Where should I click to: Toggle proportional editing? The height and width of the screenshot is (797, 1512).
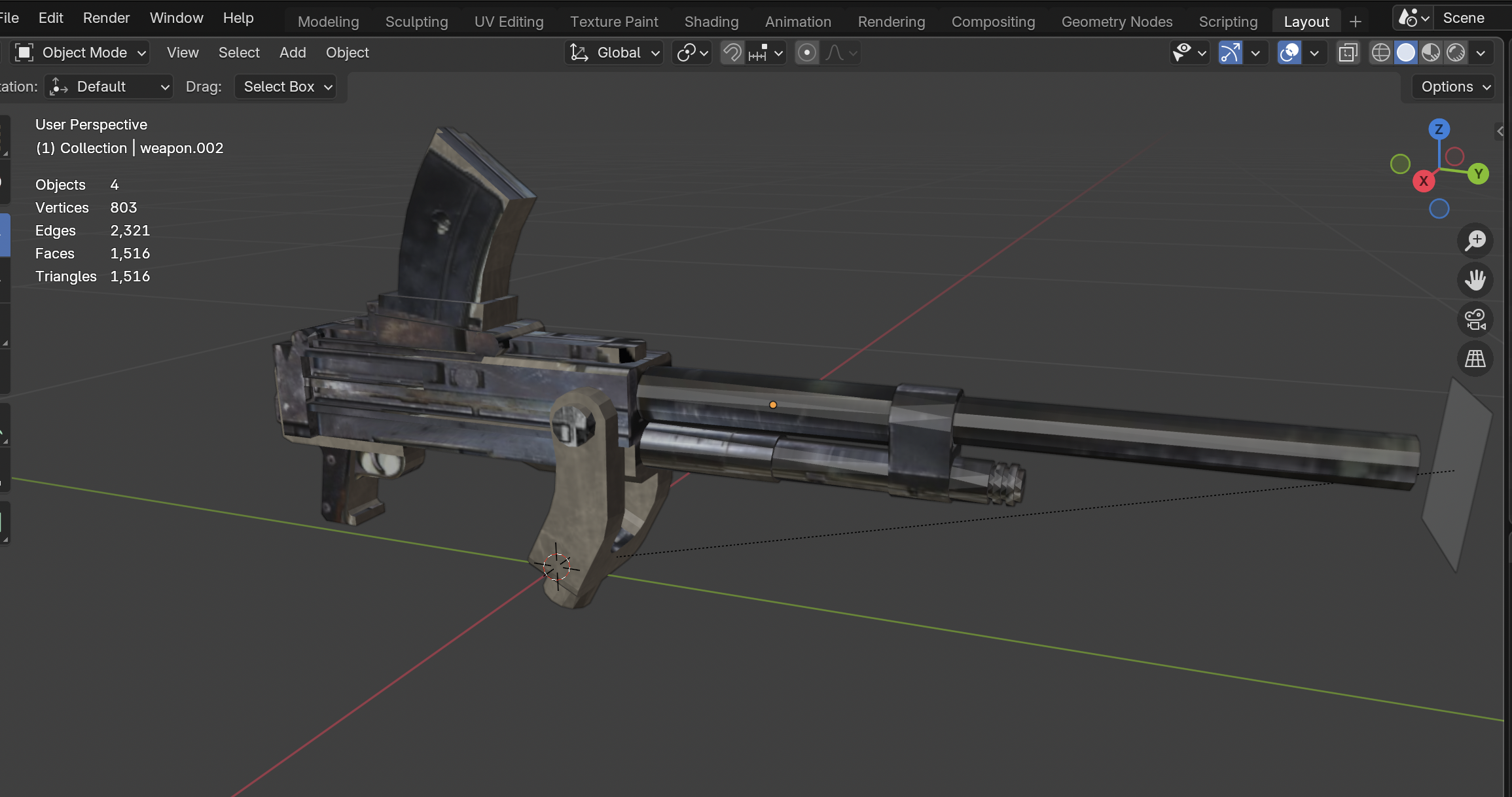(807, 53)
